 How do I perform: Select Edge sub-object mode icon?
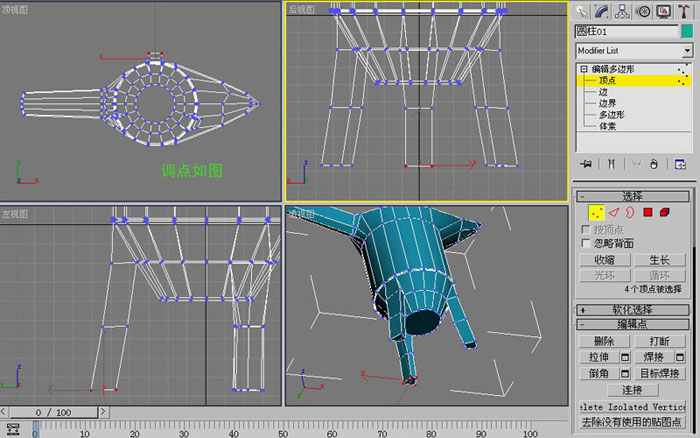[614, 213]
